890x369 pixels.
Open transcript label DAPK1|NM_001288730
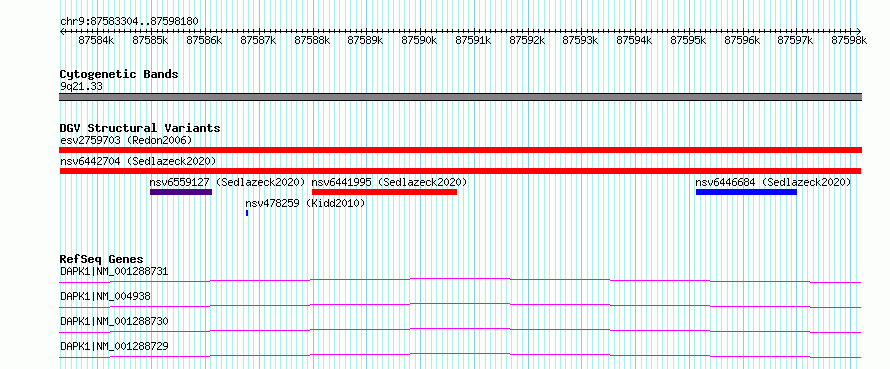tap(114, 321)
